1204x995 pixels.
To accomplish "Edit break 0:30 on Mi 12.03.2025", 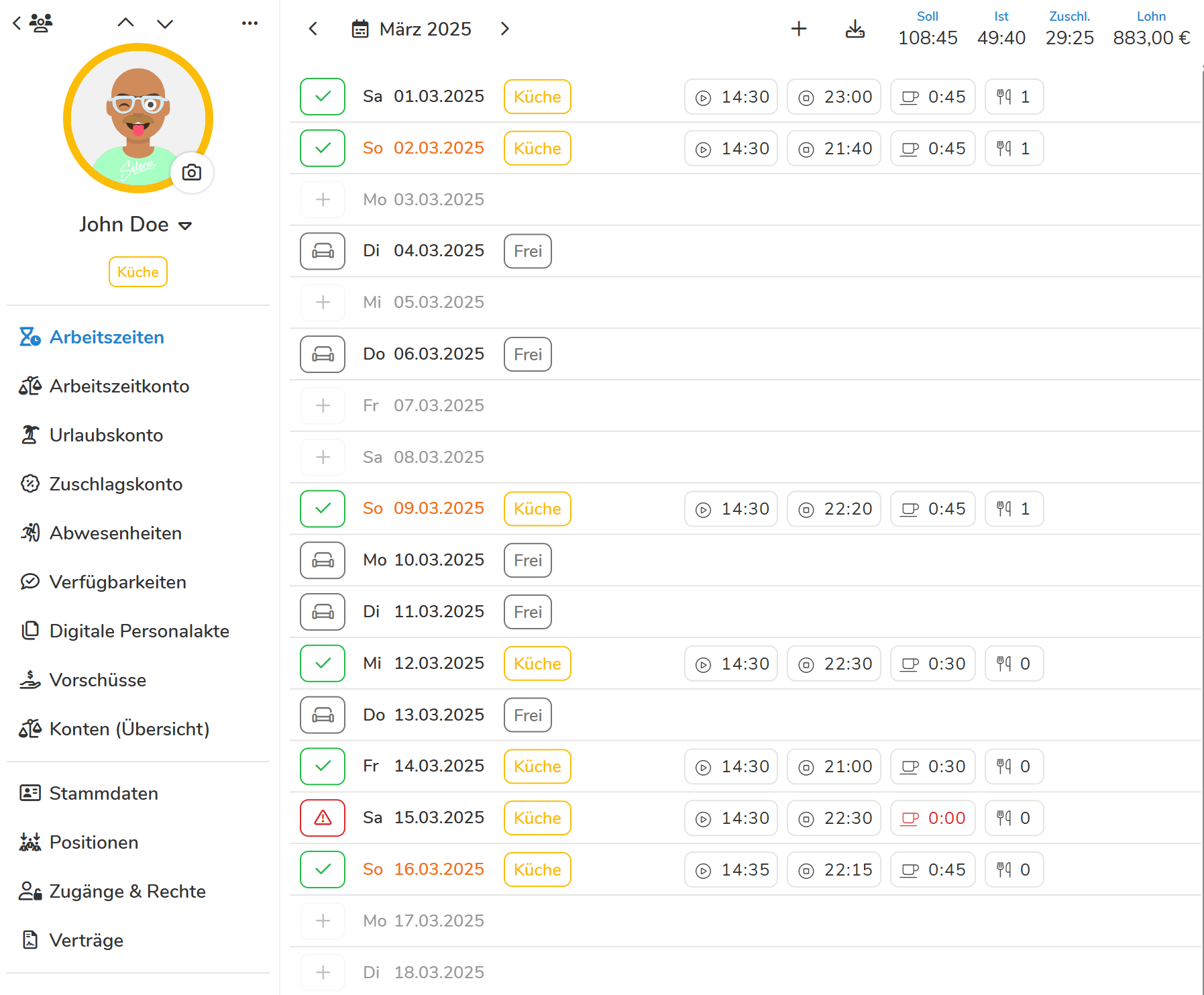I will point(933,664).
